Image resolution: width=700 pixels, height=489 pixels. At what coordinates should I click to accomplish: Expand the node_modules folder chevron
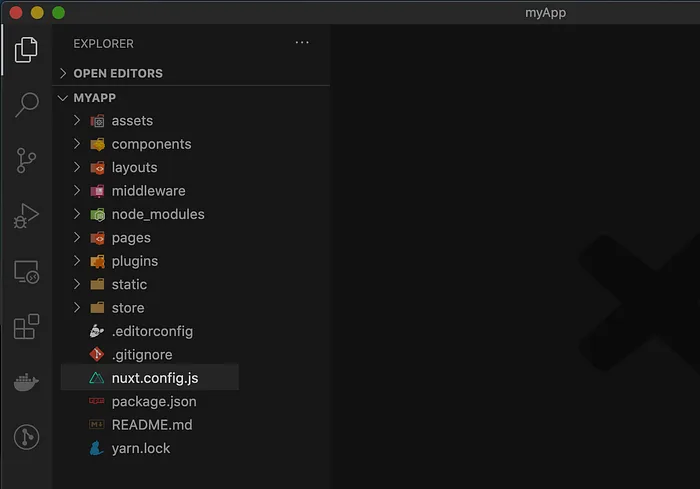point(77,214)
